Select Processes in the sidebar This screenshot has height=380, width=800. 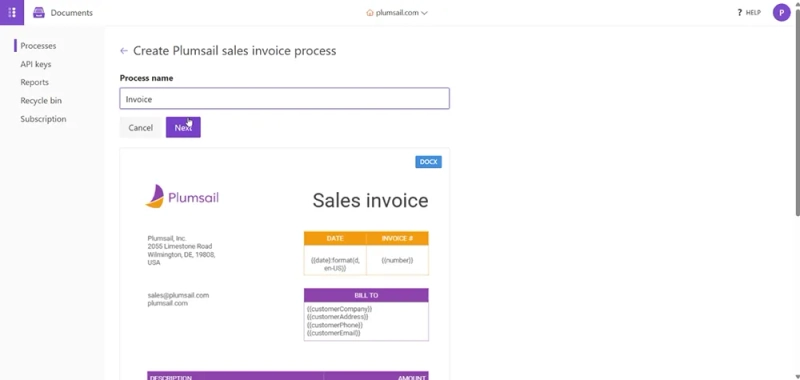38,46
